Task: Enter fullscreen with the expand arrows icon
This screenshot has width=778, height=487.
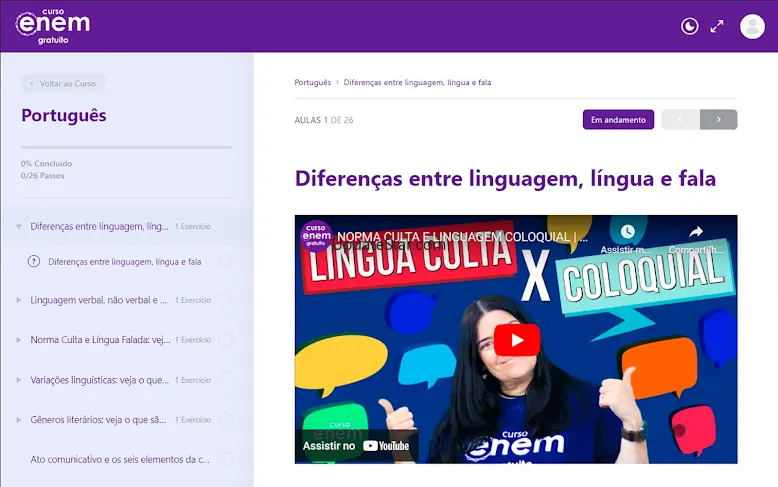Action: click(716, 26)
